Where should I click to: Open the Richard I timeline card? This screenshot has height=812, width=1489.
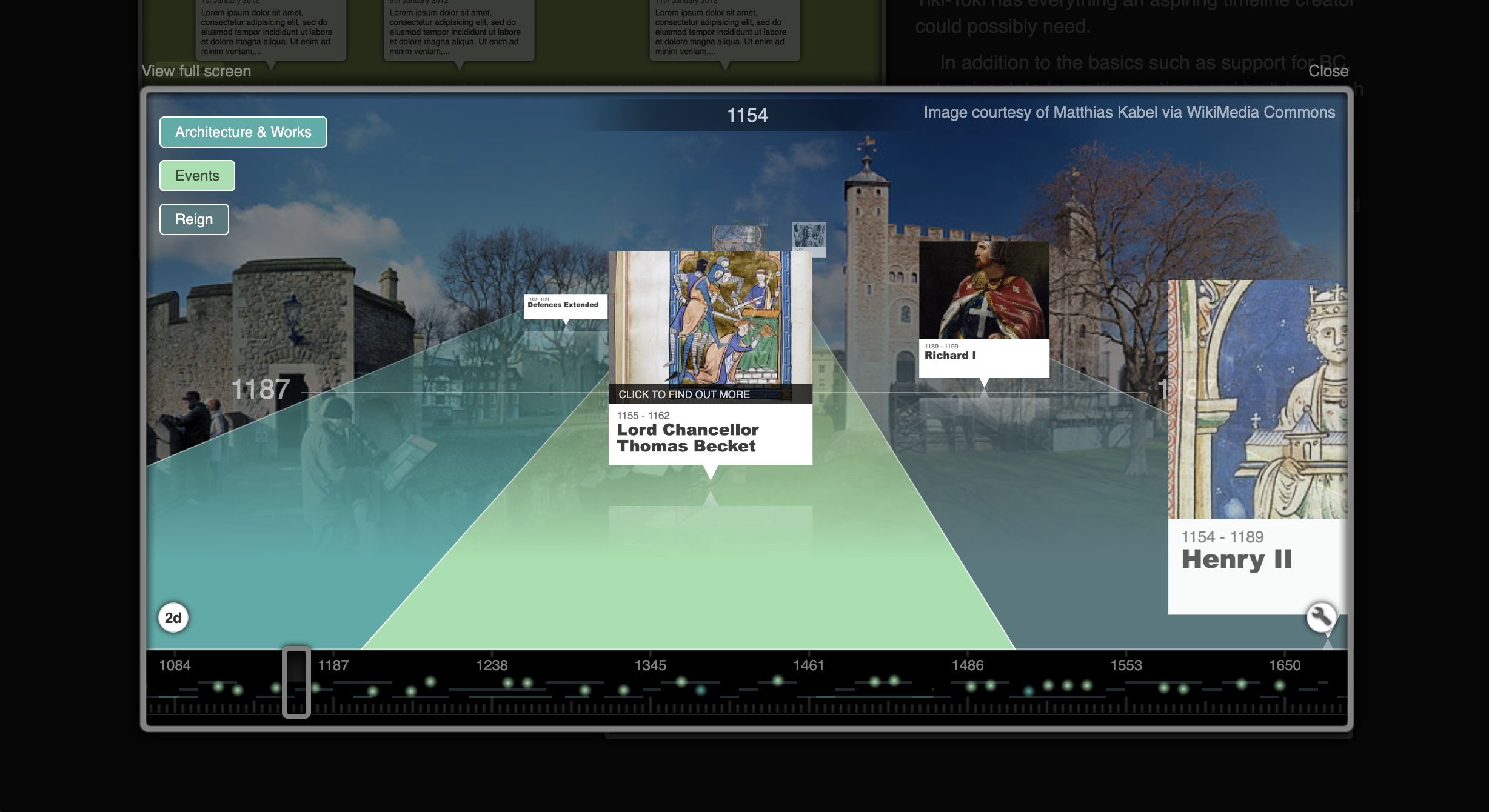(x=984, y=310)
